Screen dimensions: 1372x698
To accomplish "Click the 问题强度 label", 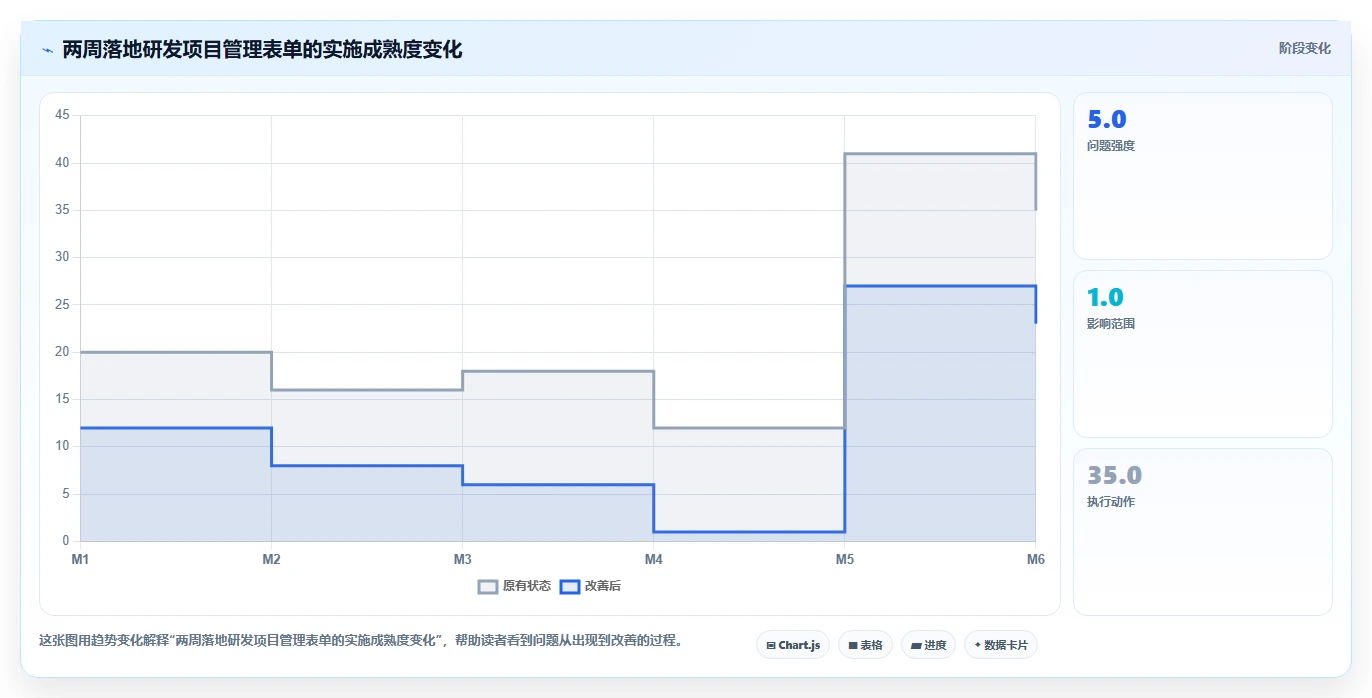I will tap(1111, 146).
